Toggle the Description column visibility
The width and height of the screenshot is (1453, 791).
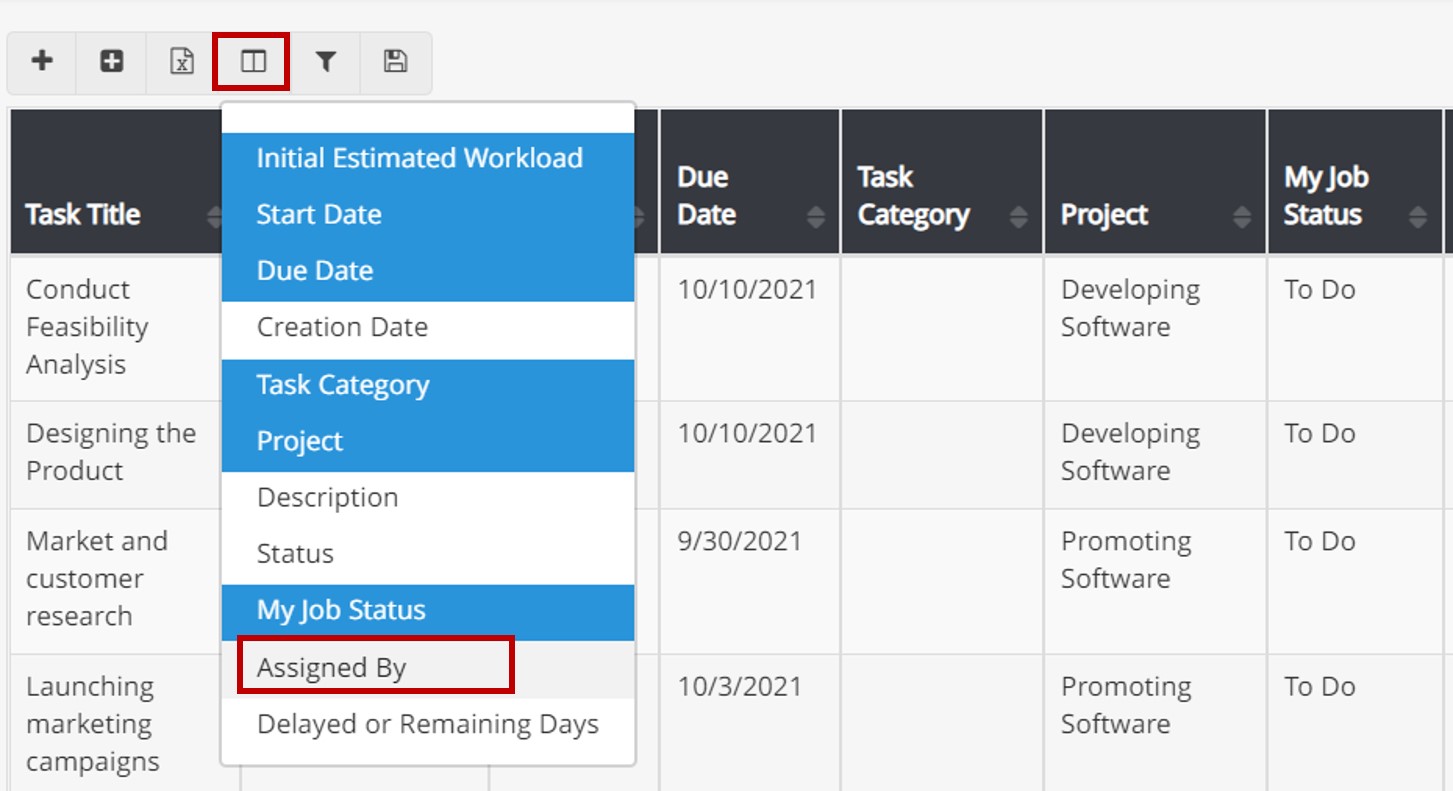pyautogui.click(x=326, y=497)
